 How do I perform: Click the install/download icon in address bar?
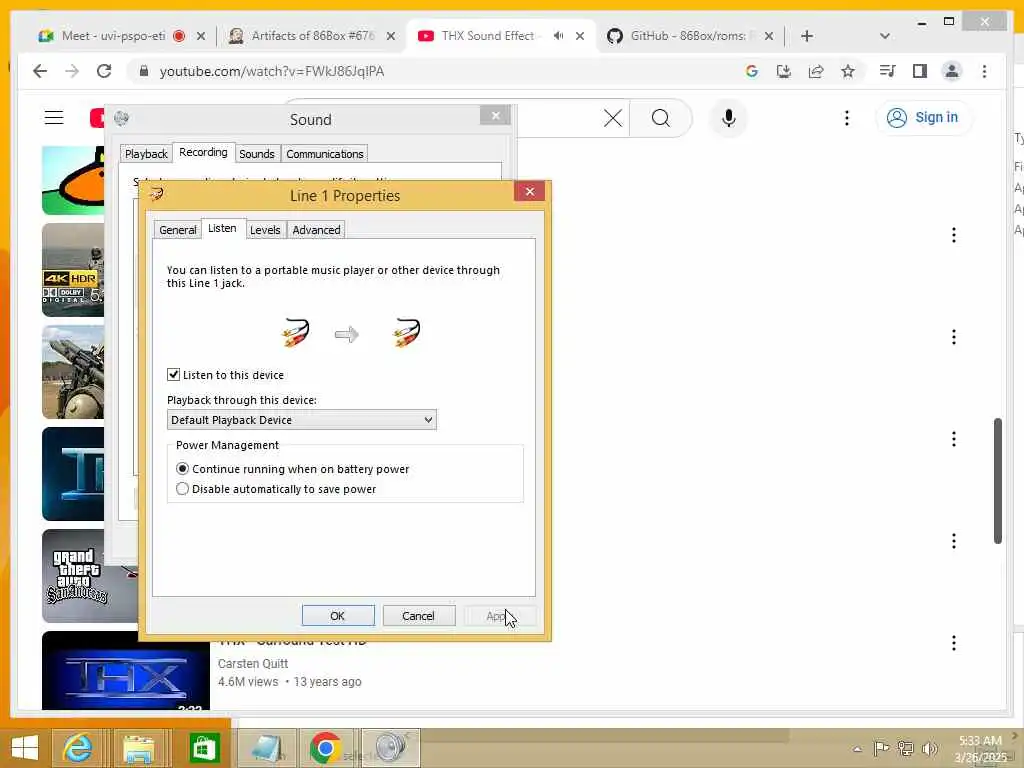(x=784, y=71)
